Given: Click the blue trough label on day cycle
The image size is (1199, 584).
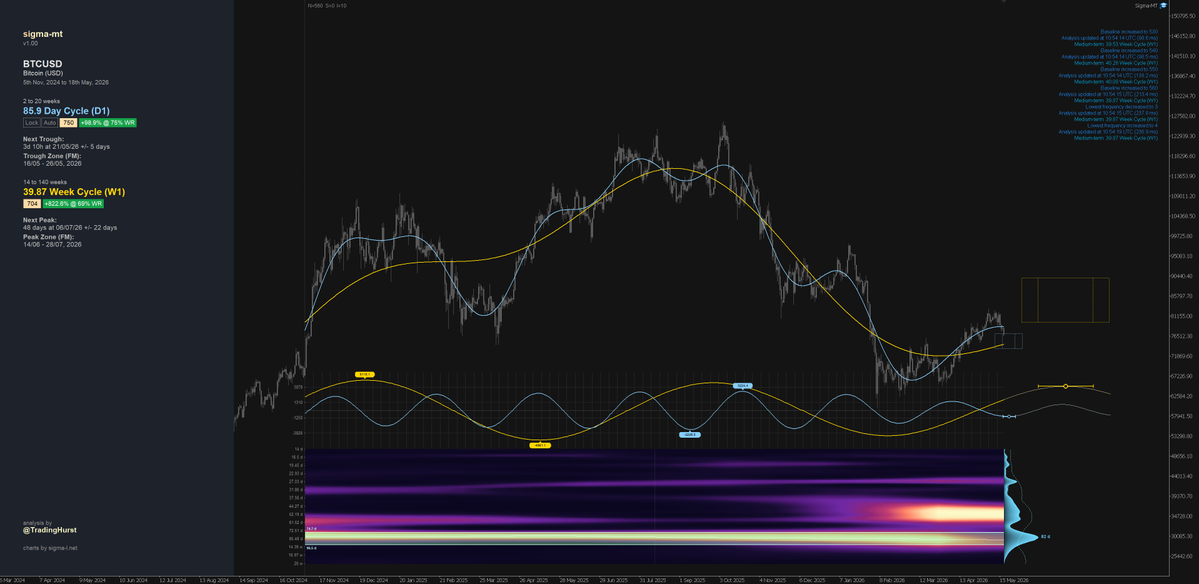Looking at the screenshot, I should pyautogui.click(x=689, y=434).
